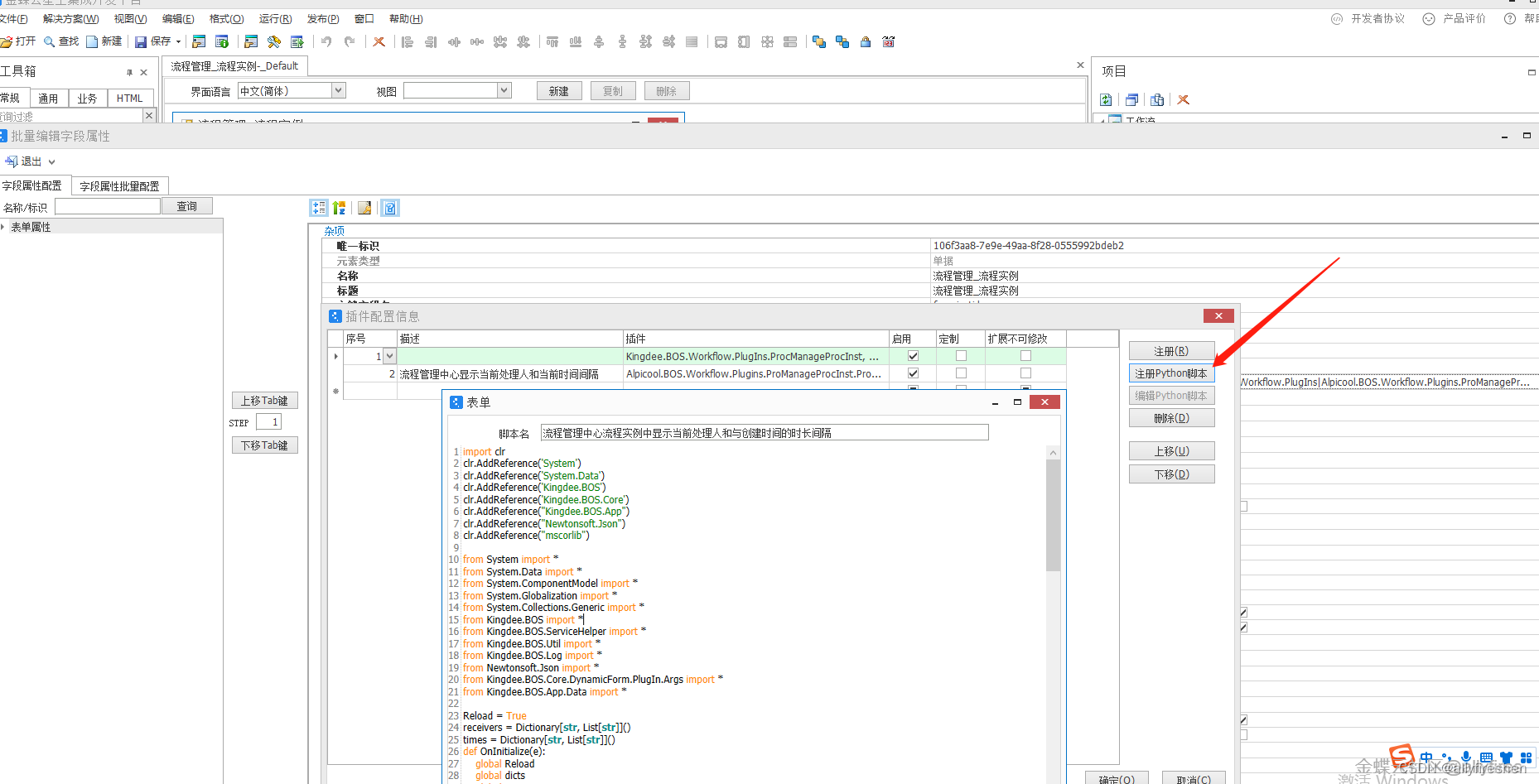Click the STEP value input box
Viewport: 1539px width, 784px height.
(x=268, y=422)
